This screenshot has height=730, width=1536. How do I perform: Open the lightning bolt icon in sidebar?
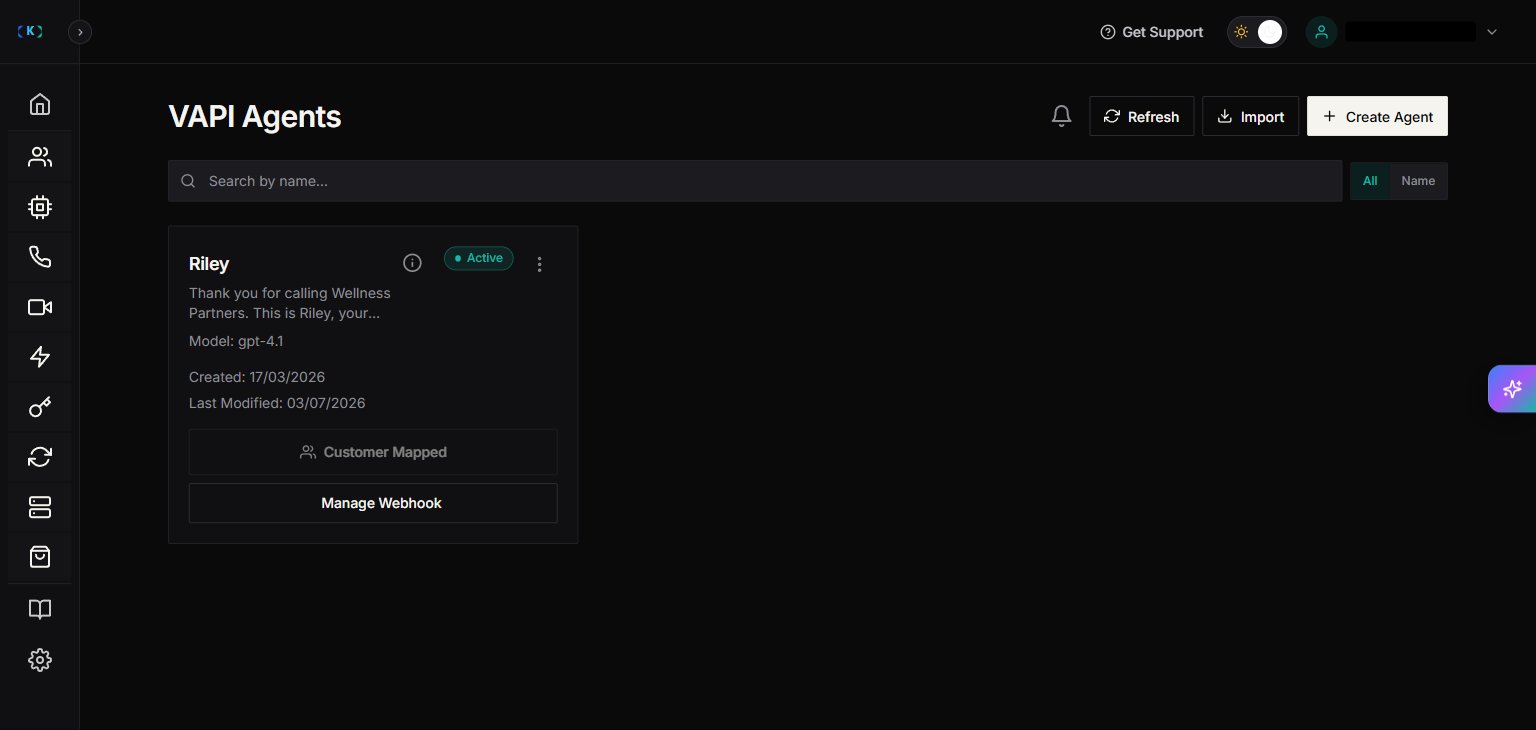(x=40, y=357)
